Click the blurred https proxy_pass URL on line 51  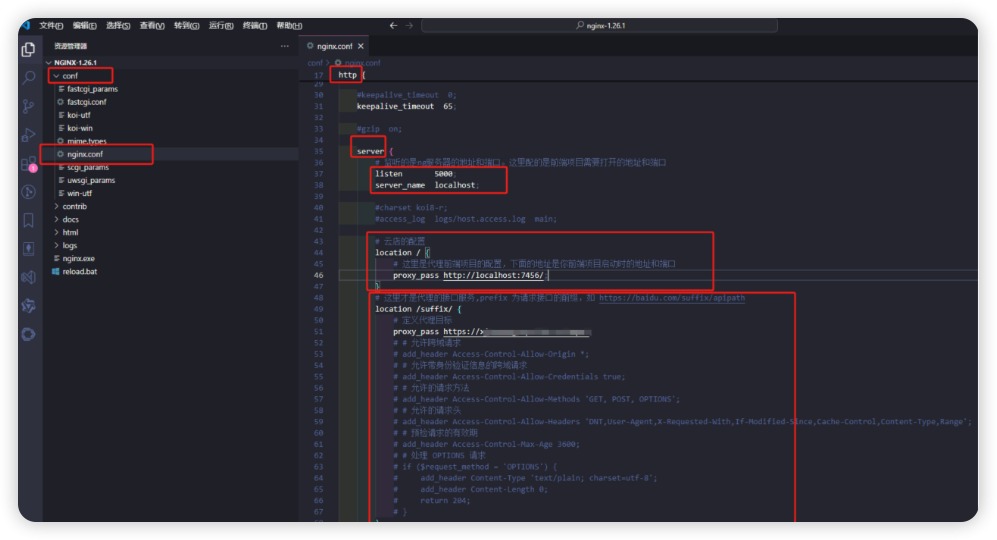pos(517,331)
